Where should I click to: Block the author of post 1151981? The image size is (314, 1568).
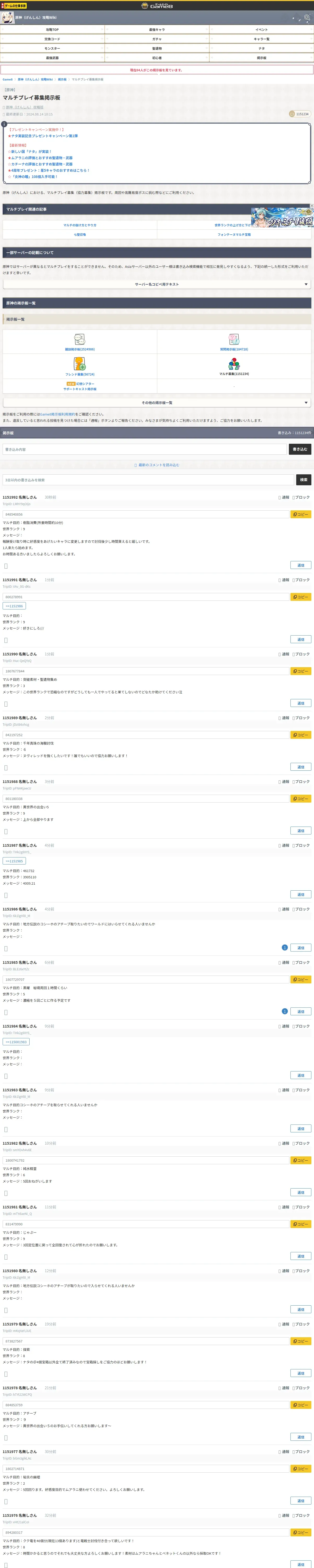pos(301,1207)
